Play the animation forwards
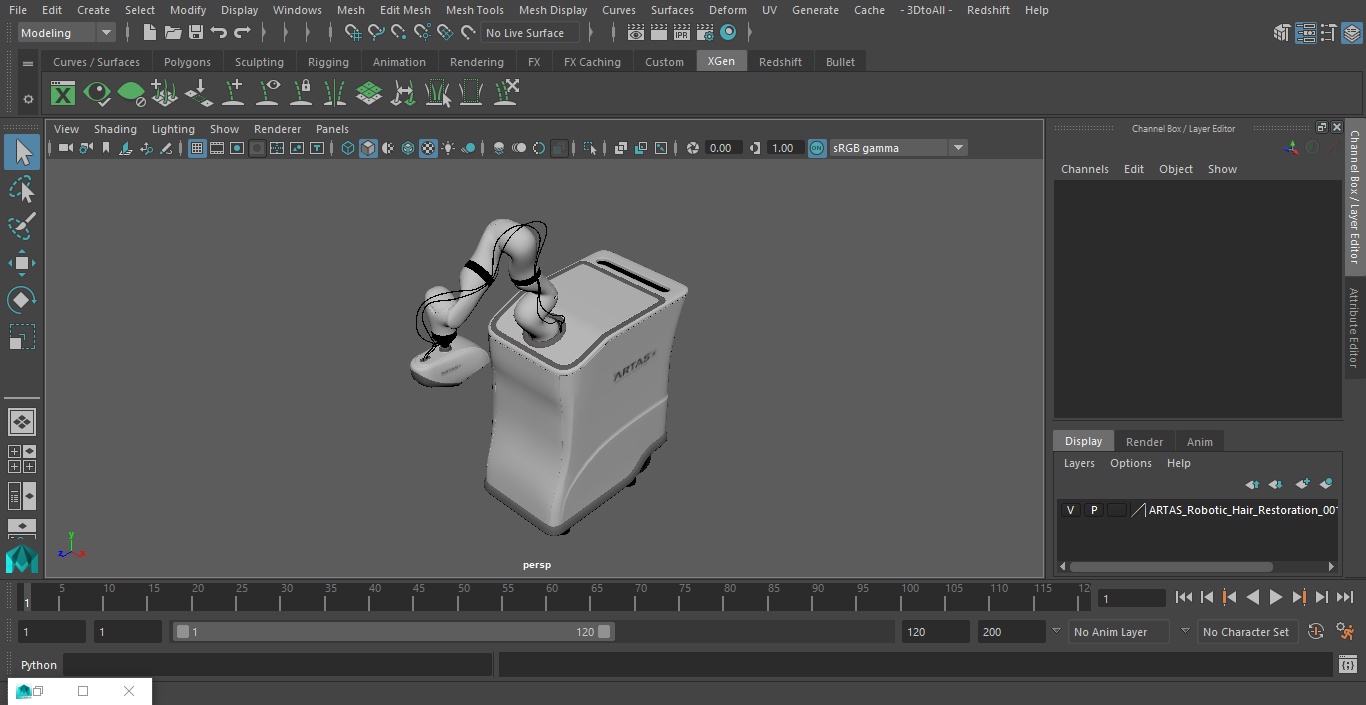This screenshot has width=1366, height=705. [1275, 597]
